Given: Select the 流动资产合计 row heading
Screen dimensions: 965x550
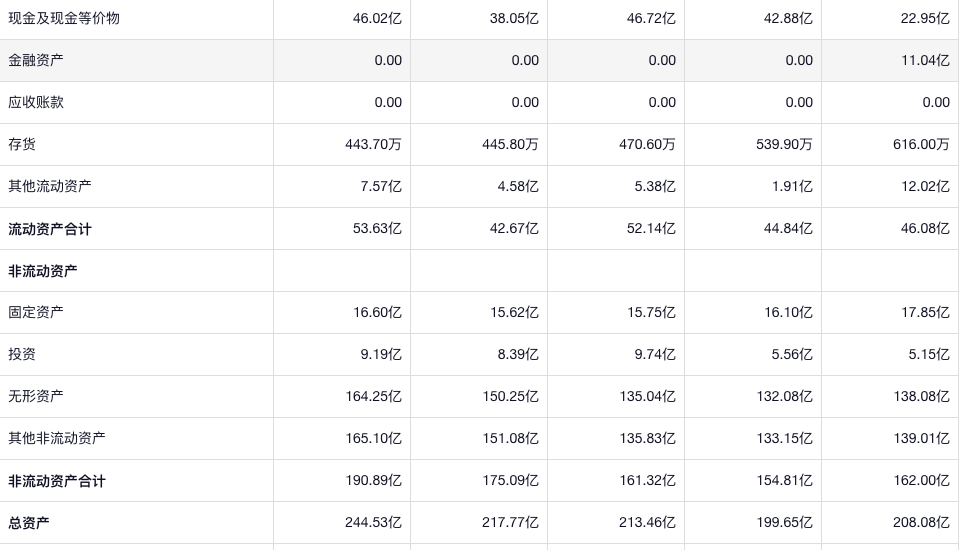Looking at the screenshot, I should click(50, 229).
